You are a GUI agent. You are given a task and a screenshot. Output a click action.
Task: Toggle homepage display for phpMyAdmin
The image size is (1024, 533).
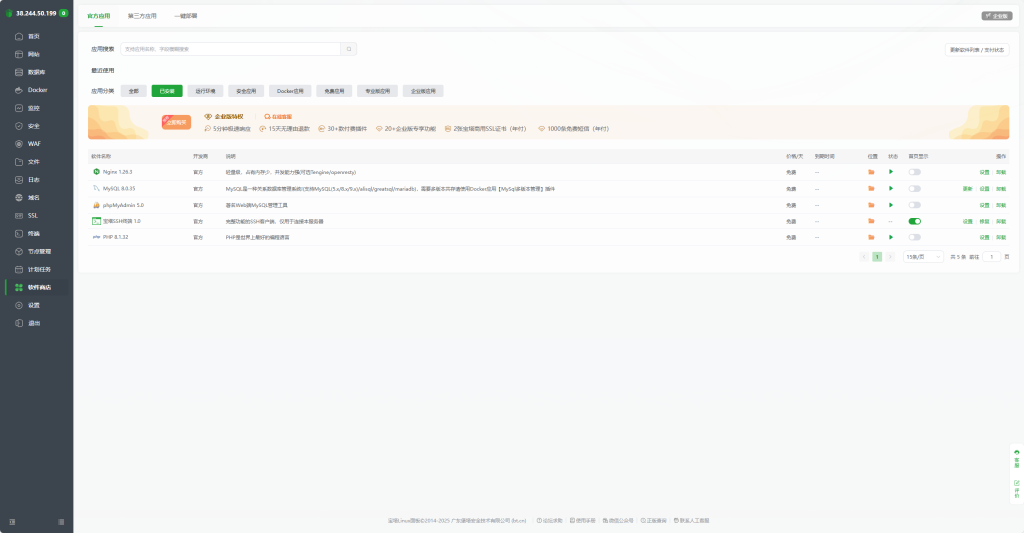914,205
